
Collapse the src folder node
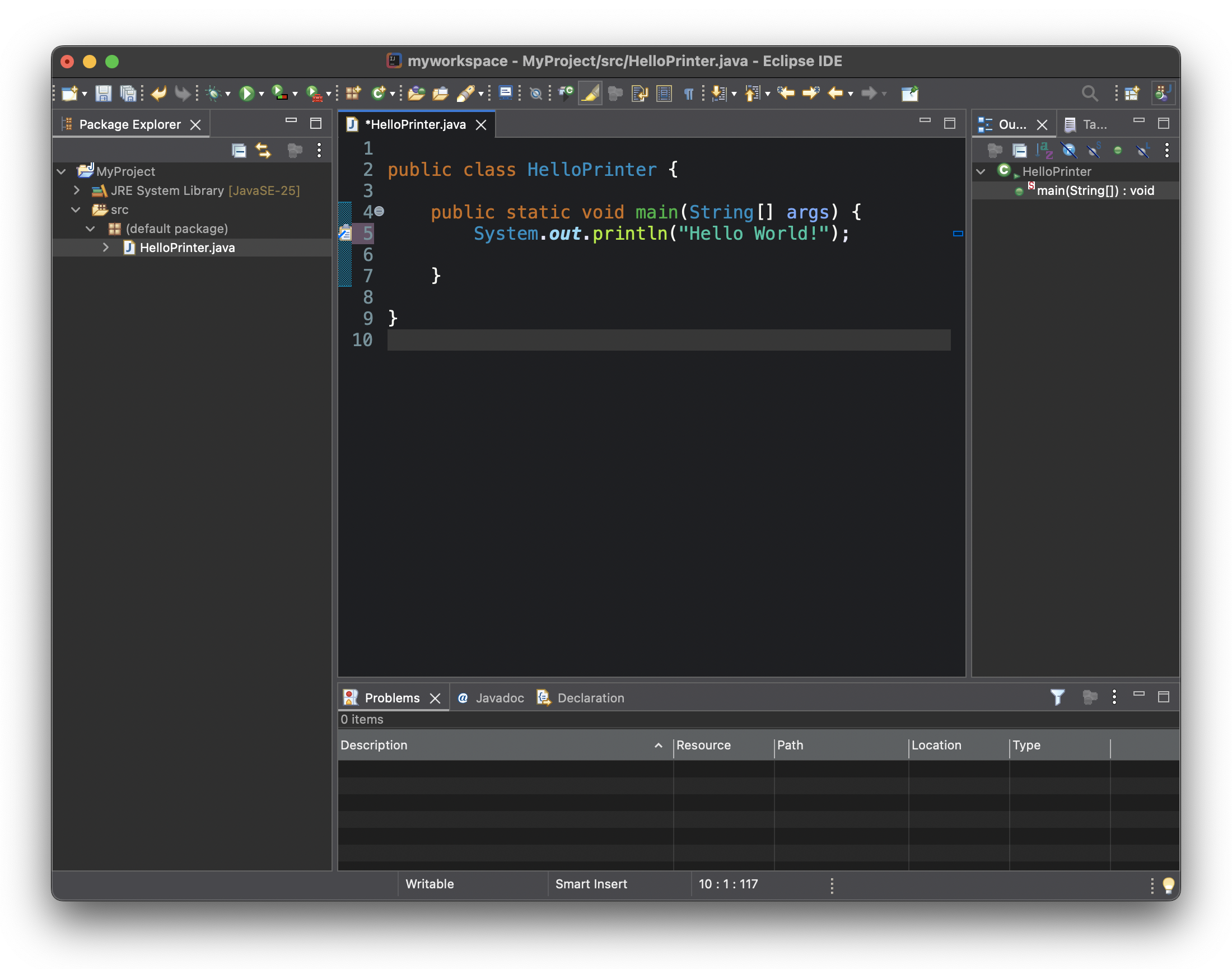(x=76, y=210)
